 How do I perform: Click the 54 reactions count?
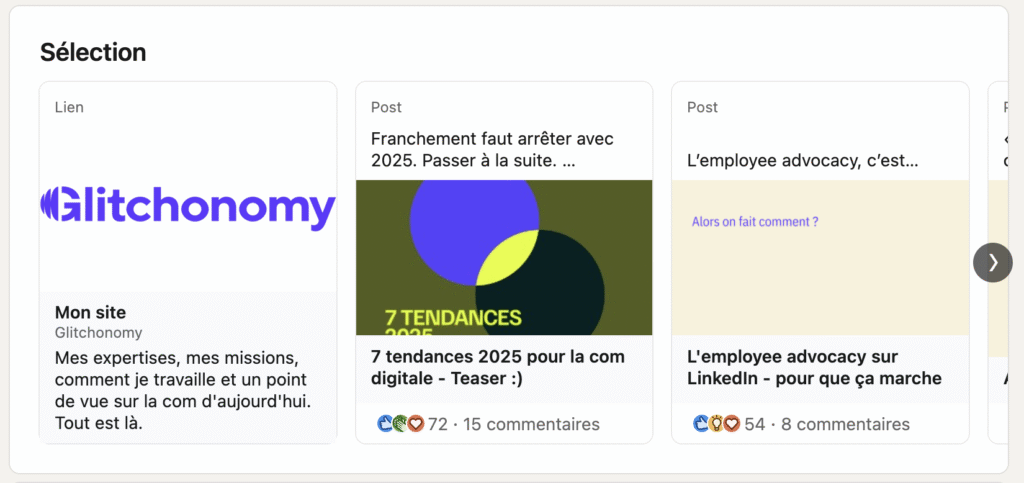(754, 424)
